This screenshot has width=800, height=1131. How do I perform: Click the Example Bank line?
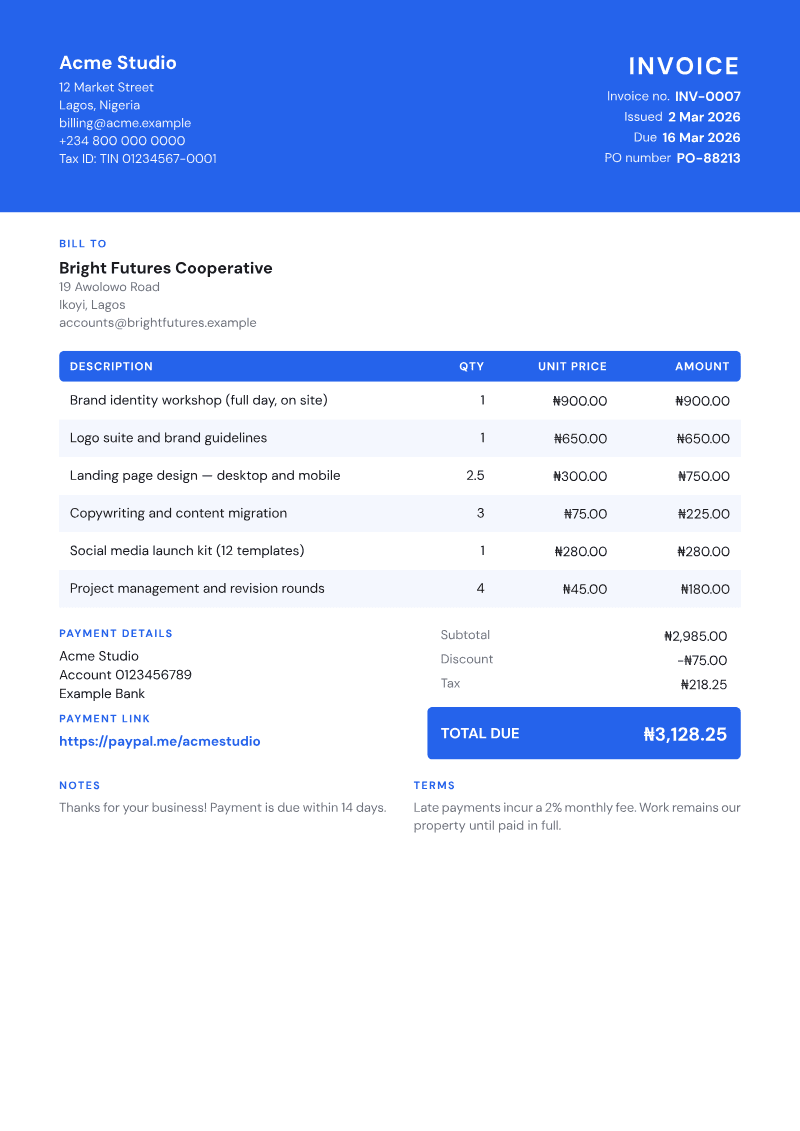point(102,694)
